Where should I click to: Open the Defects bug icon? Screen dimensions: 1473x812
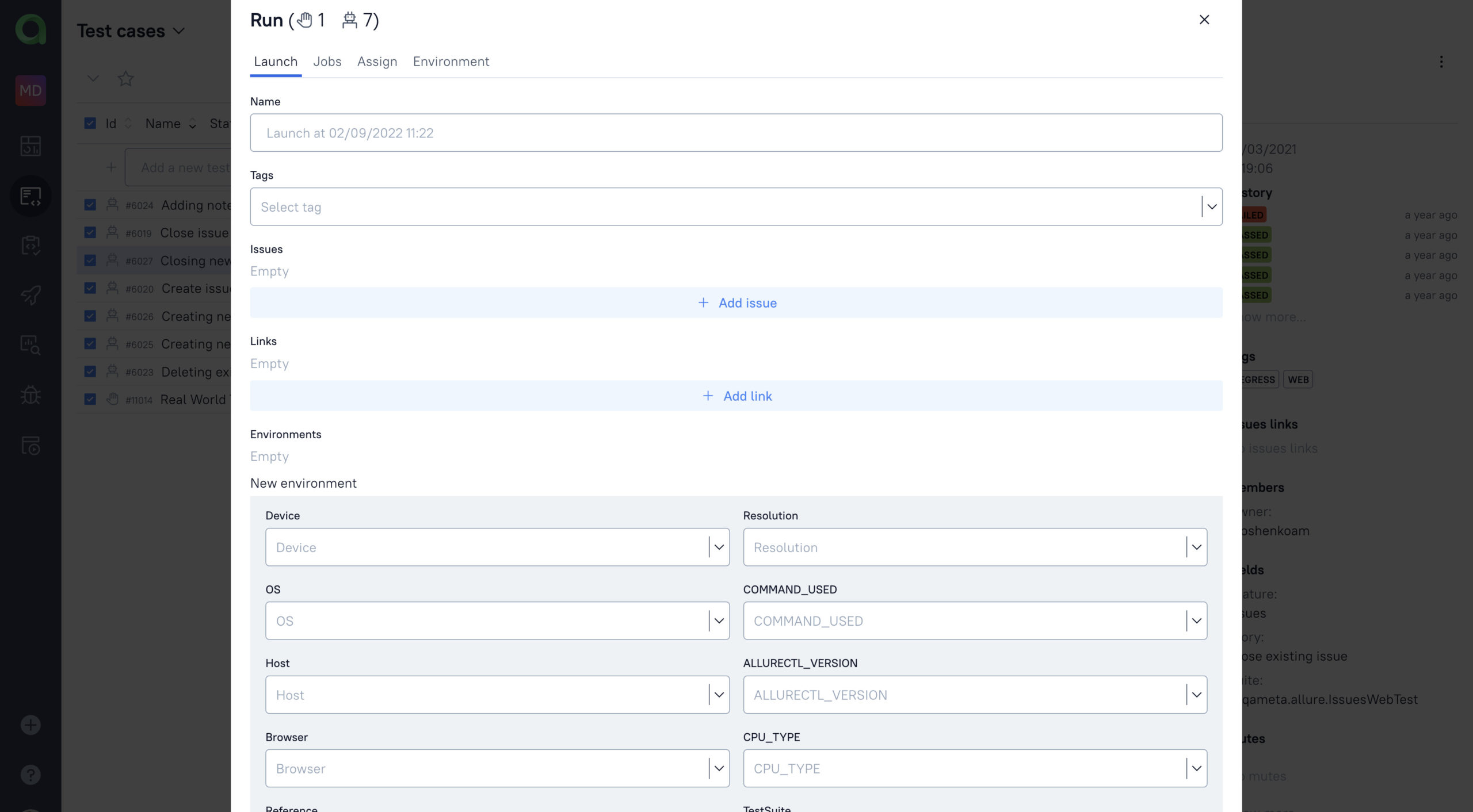[x=30, y=395]
